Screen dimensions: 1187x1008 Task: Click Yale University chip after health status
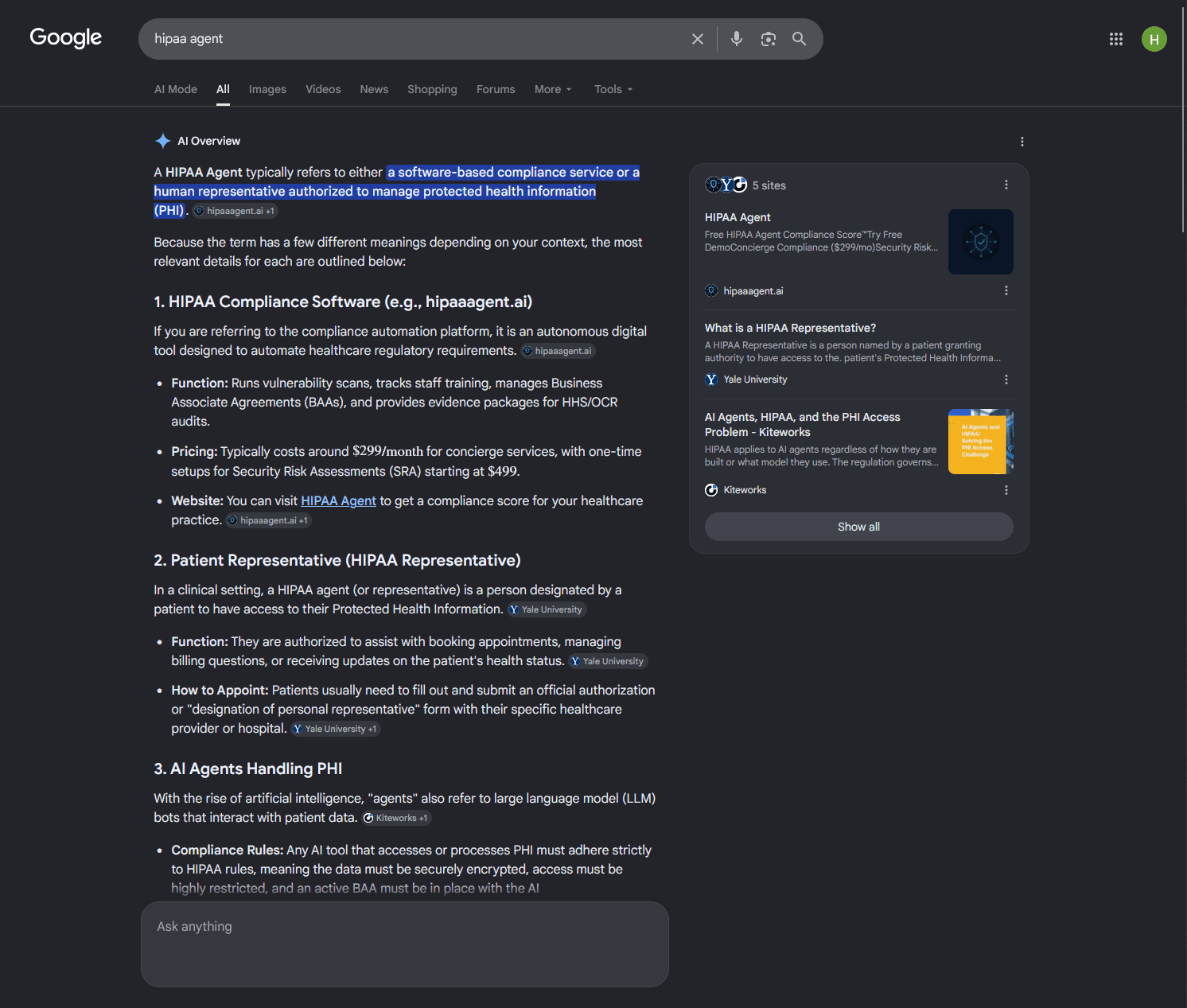(608, 661)
